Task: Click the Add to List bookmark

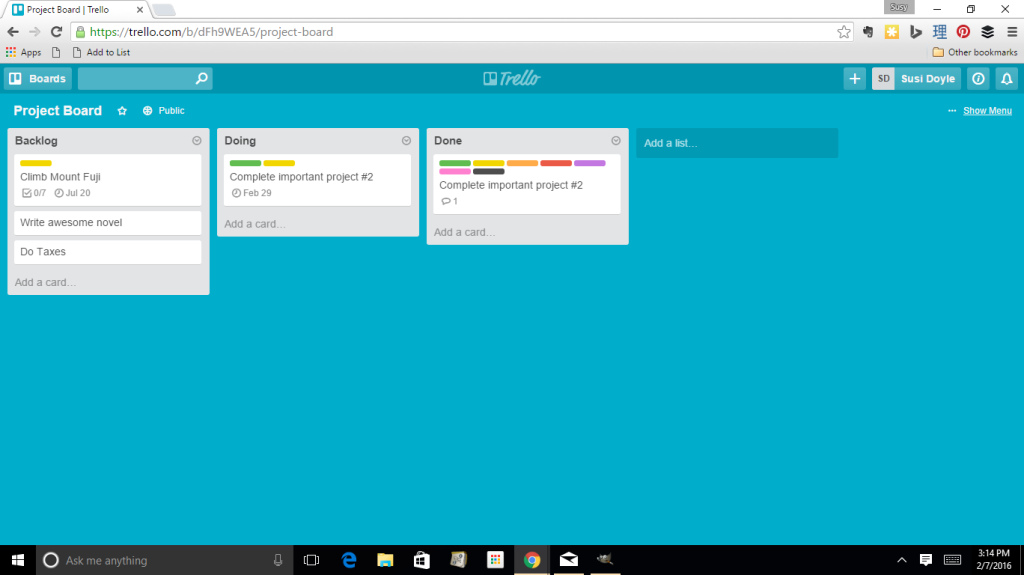Action: tap(101, 52)
